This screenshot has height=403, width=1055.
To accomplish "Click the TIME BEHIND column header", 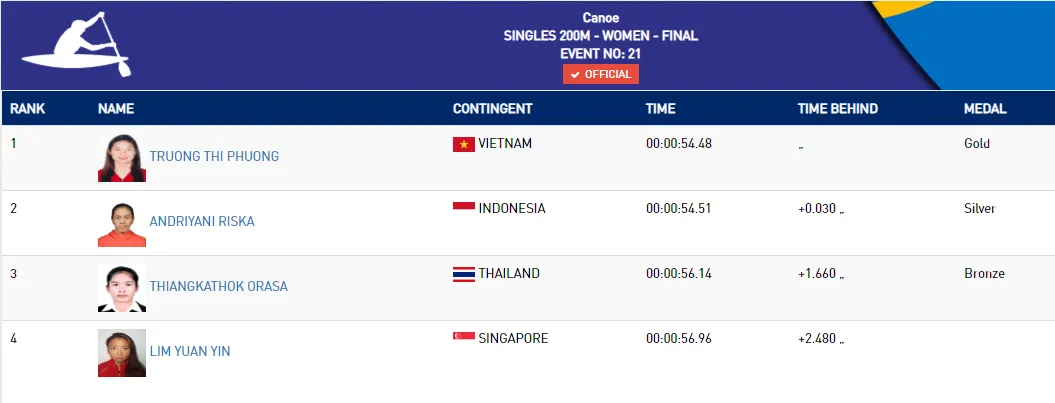I will tap(838, 108).
